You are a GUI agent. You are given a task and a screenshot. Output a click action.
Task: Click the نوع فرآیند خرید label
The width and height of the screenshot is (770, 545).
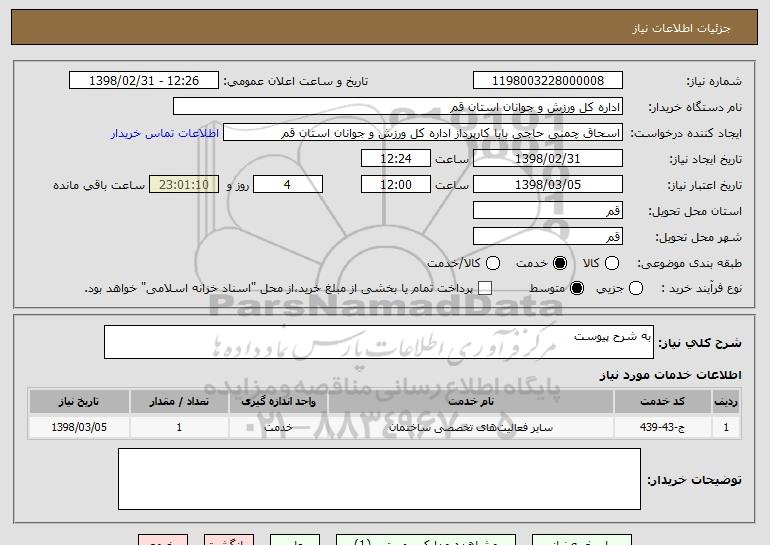[701, 288]
